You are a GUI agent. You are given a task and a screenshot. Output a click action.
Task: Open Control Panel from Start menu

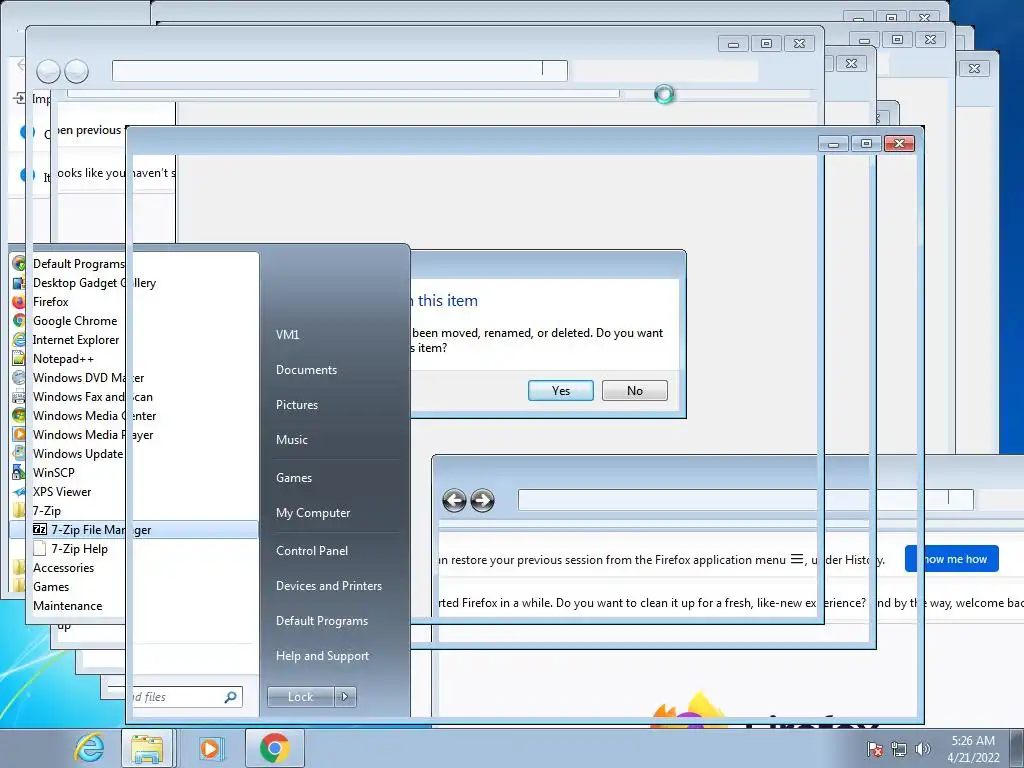pyautogui.click(x=312, y=551)
